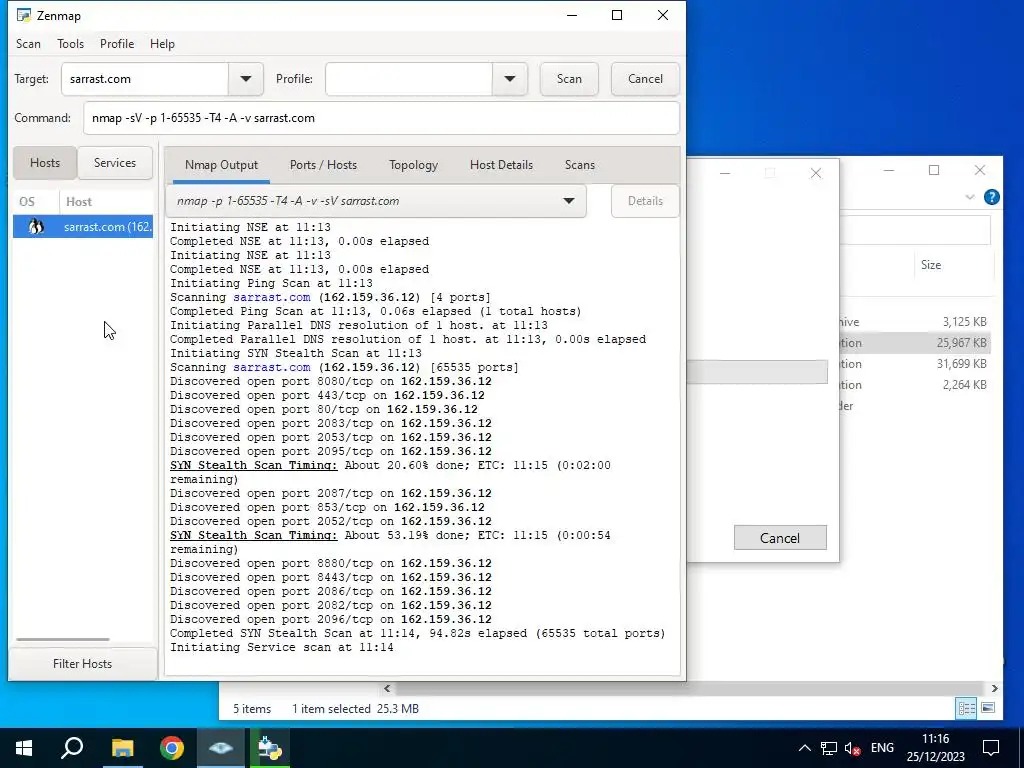
Task: Switch to the Host Details tab
Action: coord(502,165)
